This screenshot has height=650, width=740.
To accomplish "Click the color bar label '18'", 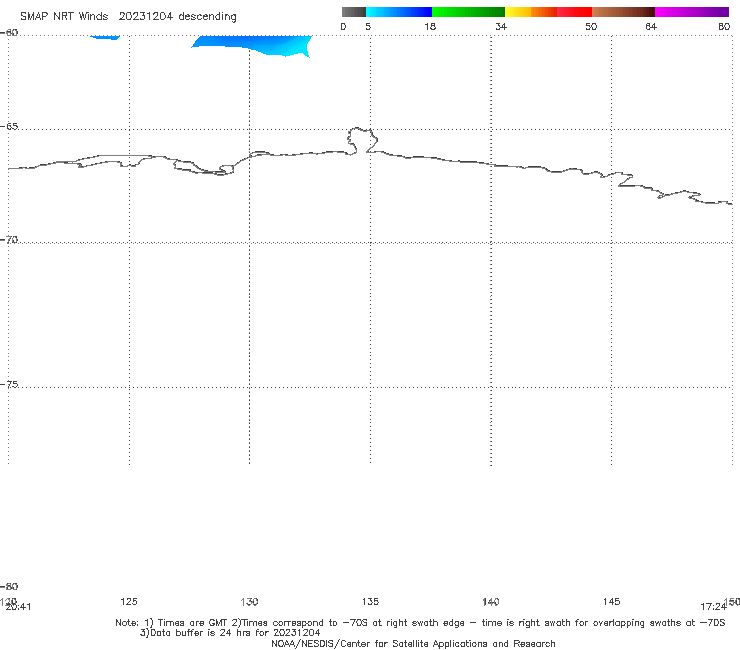I will point(429,26).
